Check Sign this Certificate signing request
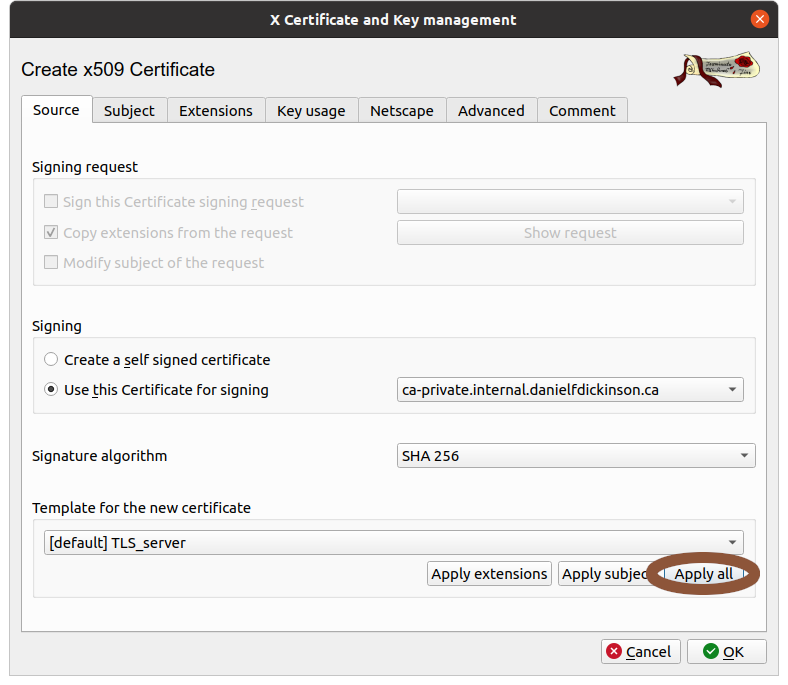Viewport: 788px width, 685px height. coord(174,202)
